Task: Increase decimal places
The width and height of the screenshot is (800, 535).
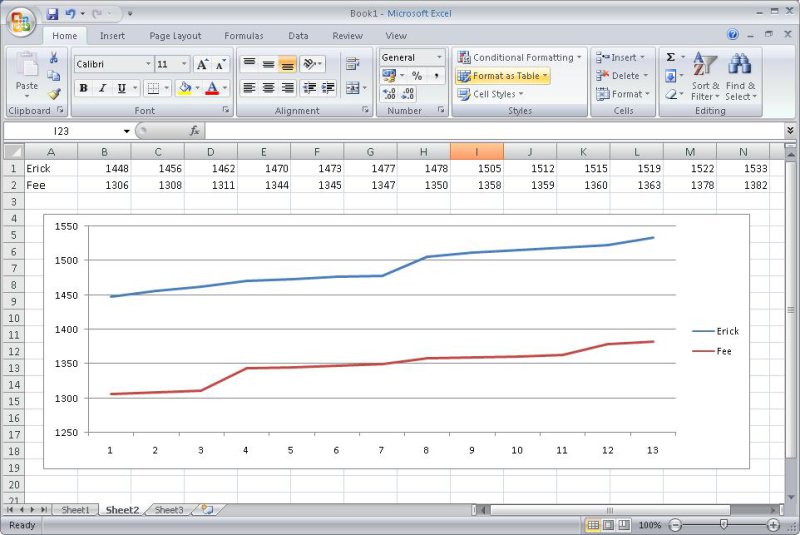Action: [x=389, y=94]
